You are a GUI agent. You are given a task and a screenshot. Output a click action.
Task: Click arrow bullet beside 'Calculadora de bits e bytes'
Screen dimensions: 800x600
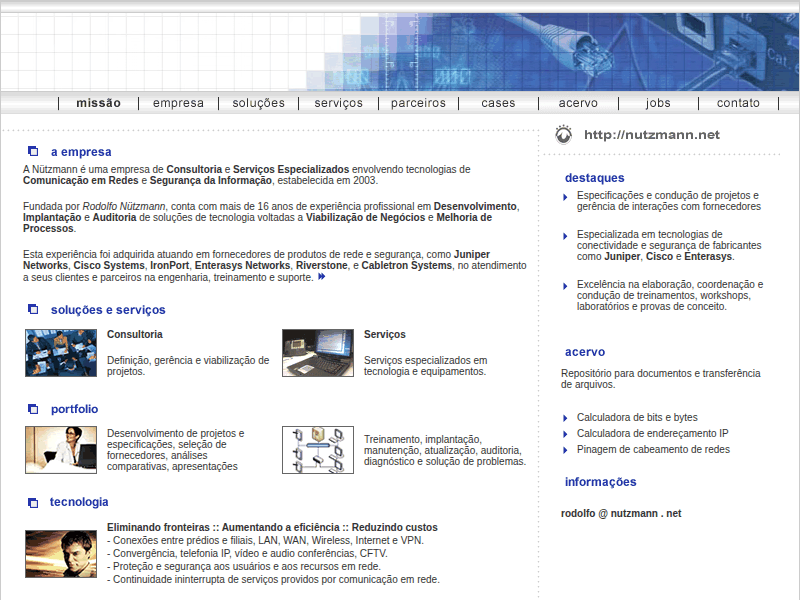coord(565,418)
